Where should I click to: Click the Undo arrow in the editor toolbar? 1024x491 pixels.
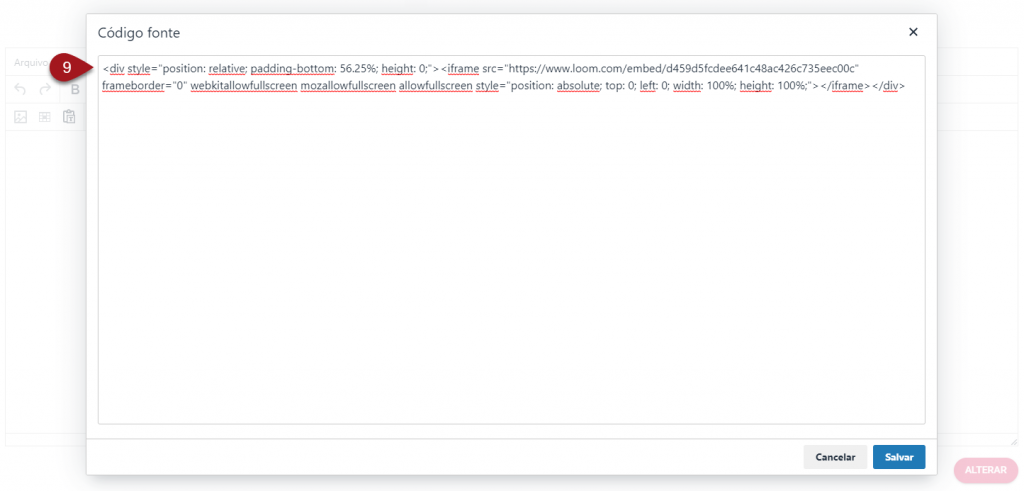coord(21,90)
